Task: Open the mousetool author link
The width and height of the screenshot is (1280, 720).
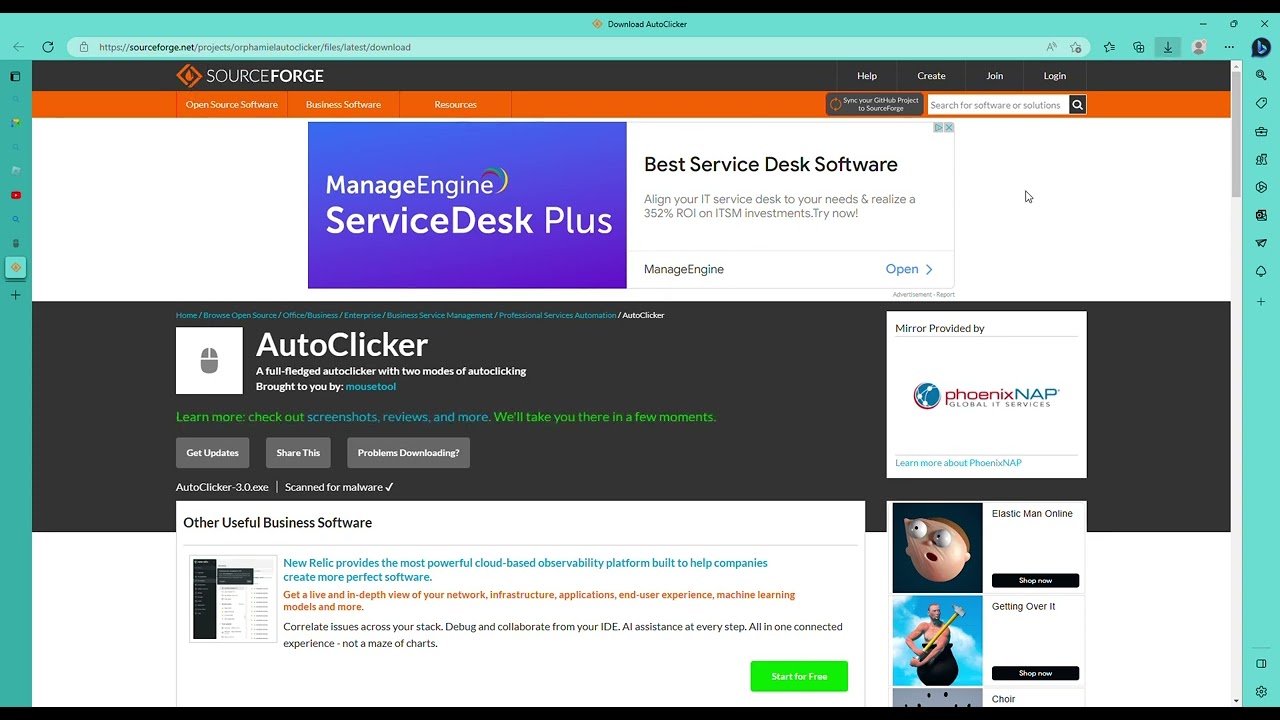Action: click(x=371, y=386)
